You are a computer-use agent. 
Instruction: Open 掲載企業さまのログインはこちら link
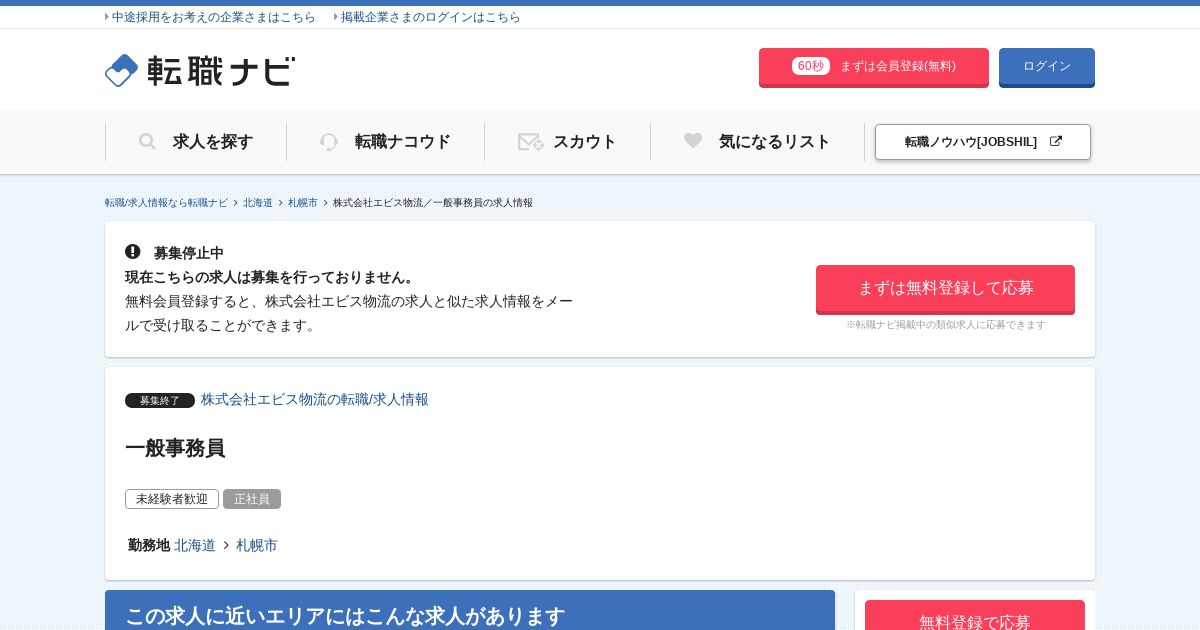pyautogui.click(x=430, y=17)
